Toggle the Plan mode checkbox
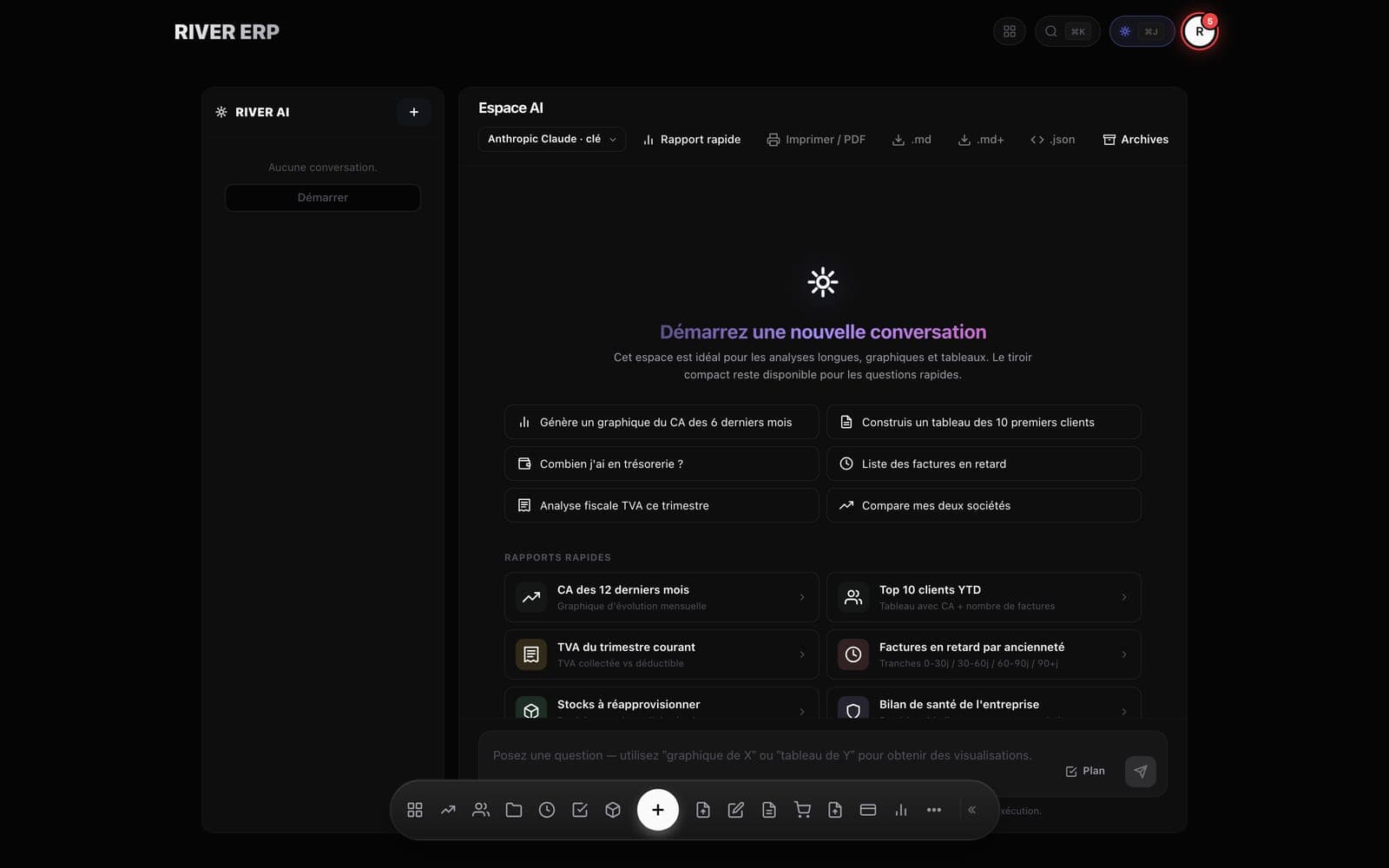Viewport: 1389px width, 868px height. click(x=1085, y=771)
